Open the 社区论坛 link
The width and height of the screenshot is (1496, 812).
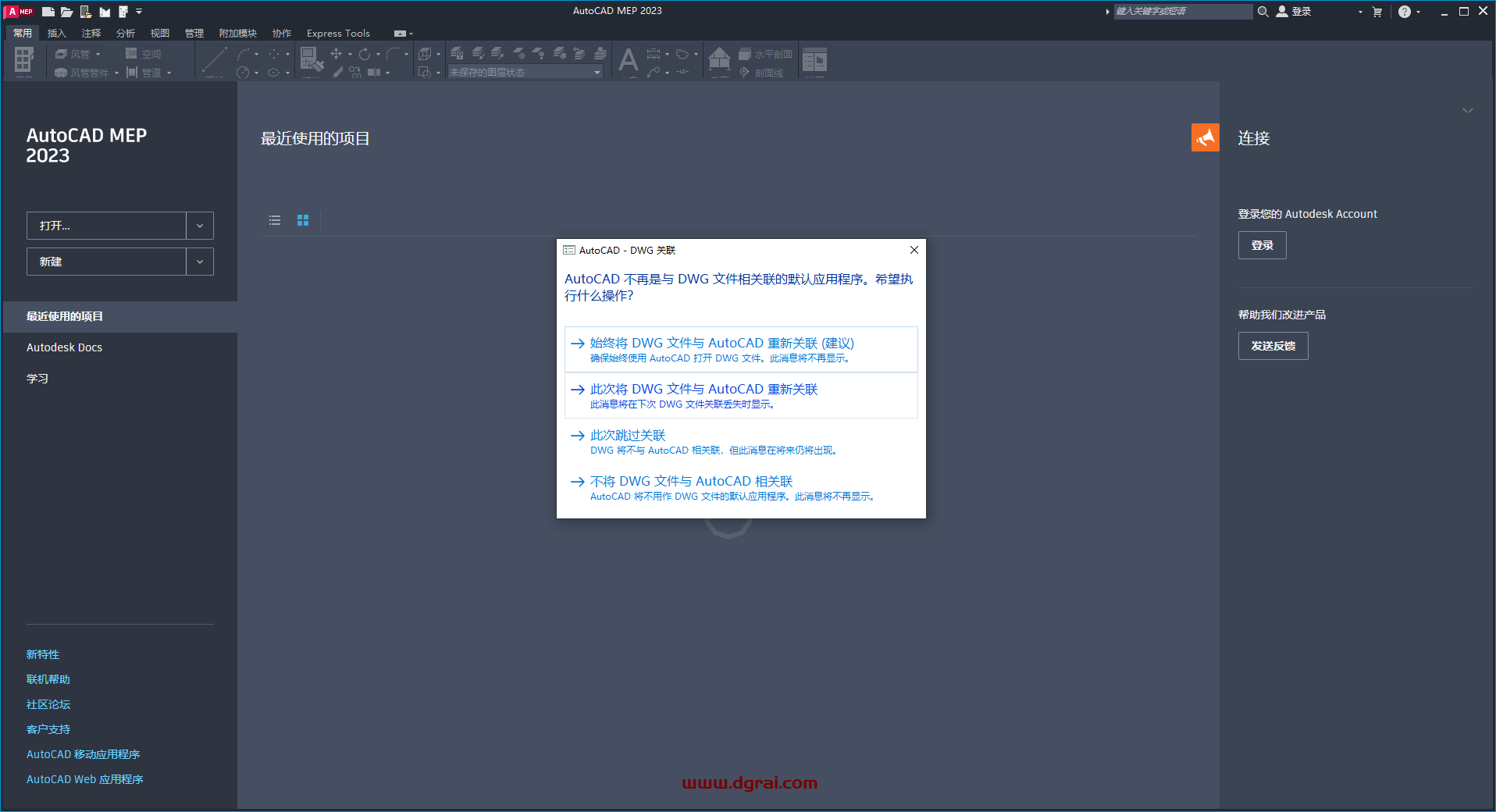pyautogui.click(x=48, y=704)
